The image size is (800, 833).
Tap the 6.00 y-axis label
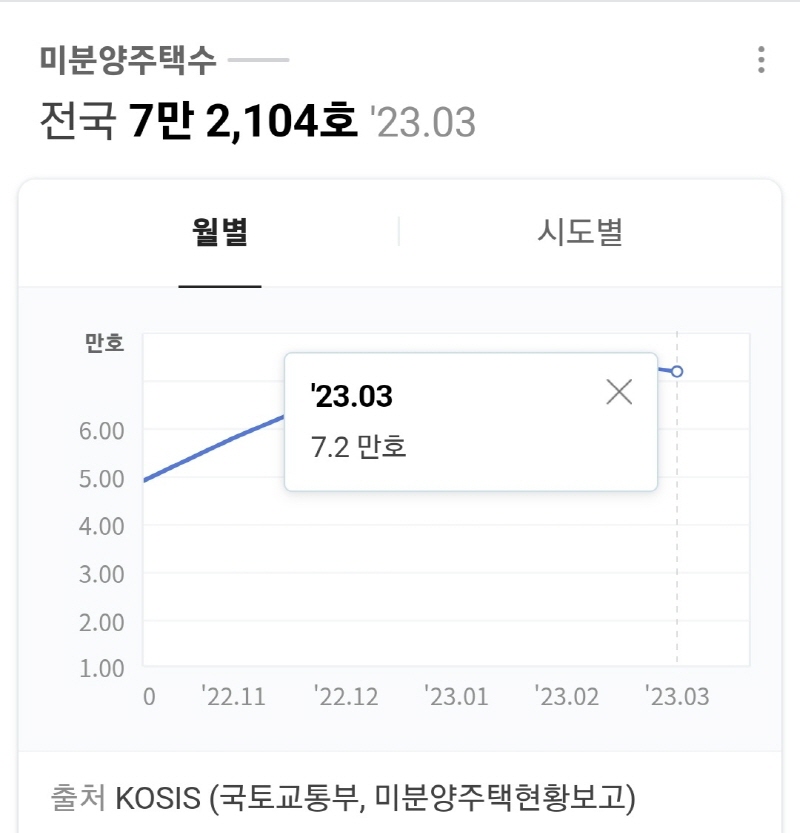point(101,431)
